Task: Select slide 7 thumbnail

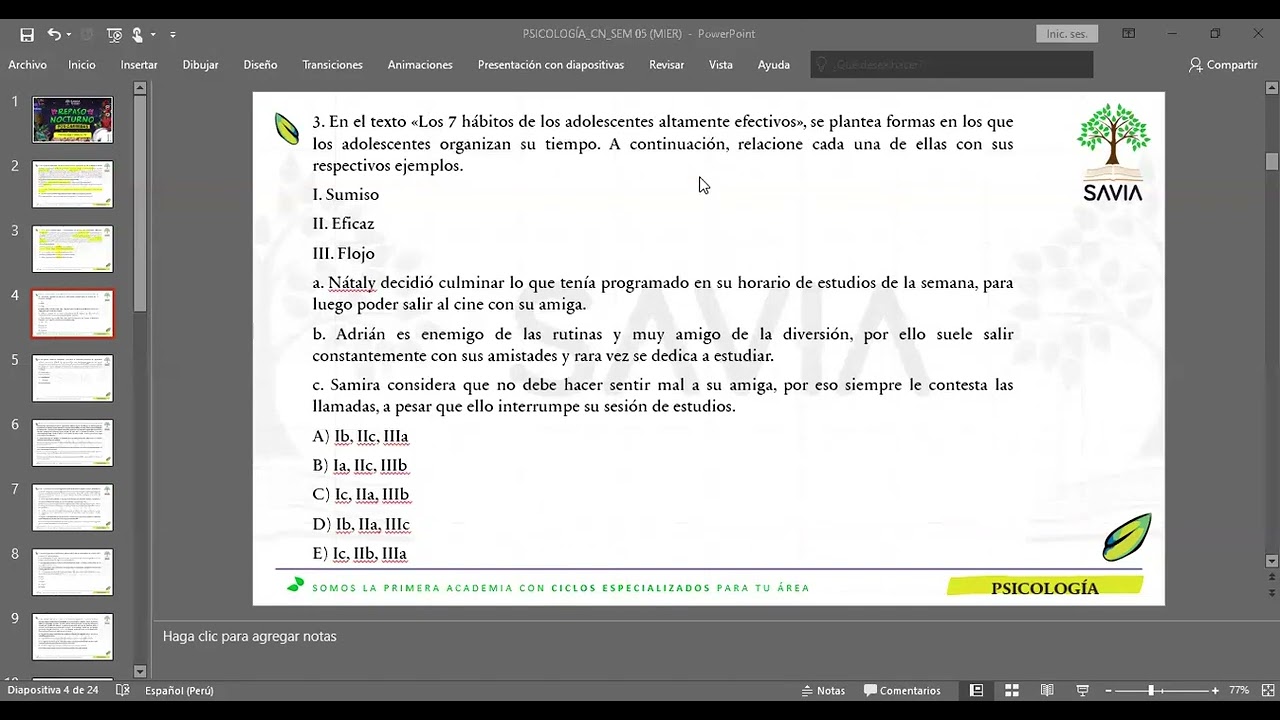Action: coord(73,508)
